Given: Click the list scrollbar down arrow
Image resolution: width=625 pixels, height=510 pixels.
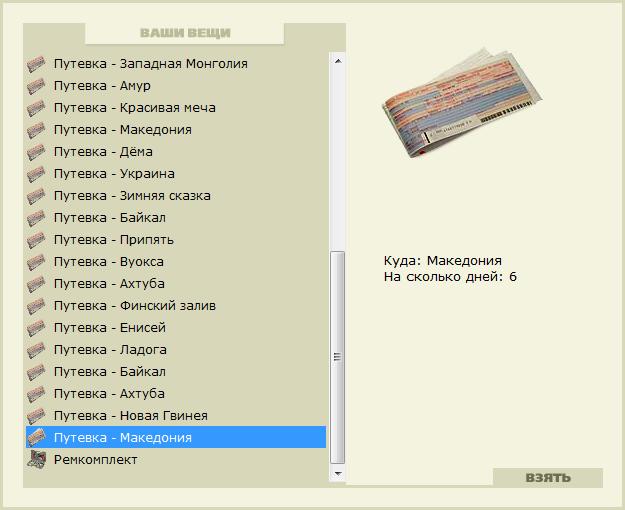Looking at the screenshot, I should click(338, 473).
